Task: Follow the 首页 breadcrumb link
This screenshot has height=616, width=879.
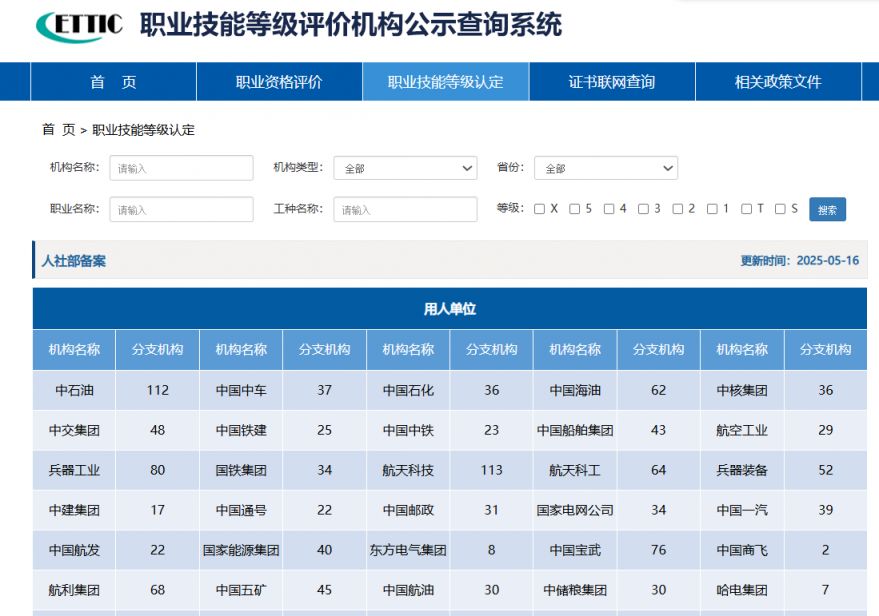Action: [x=58, y=130]
